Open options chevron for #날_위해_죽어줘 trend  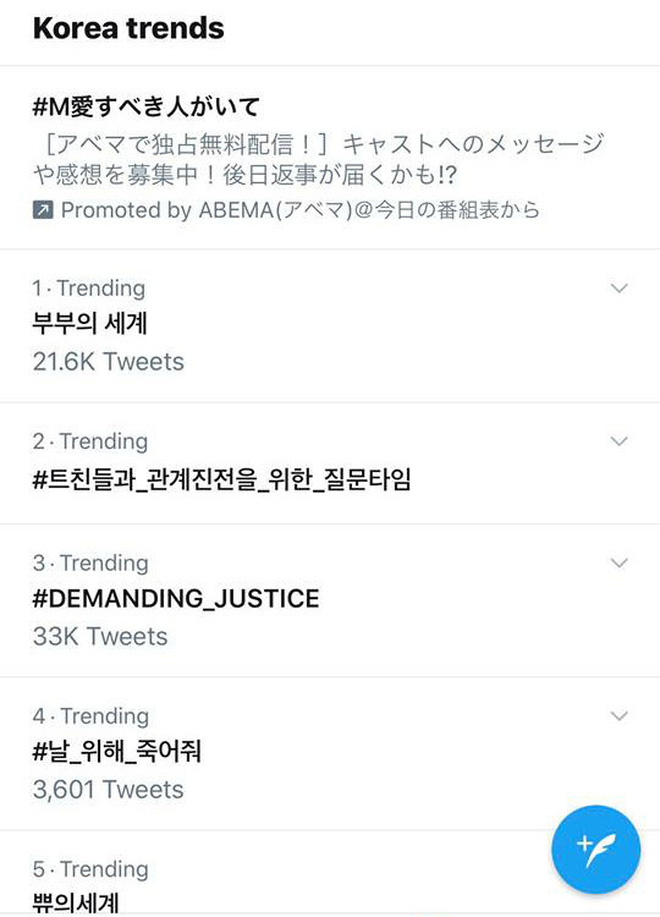pos(619,716)
